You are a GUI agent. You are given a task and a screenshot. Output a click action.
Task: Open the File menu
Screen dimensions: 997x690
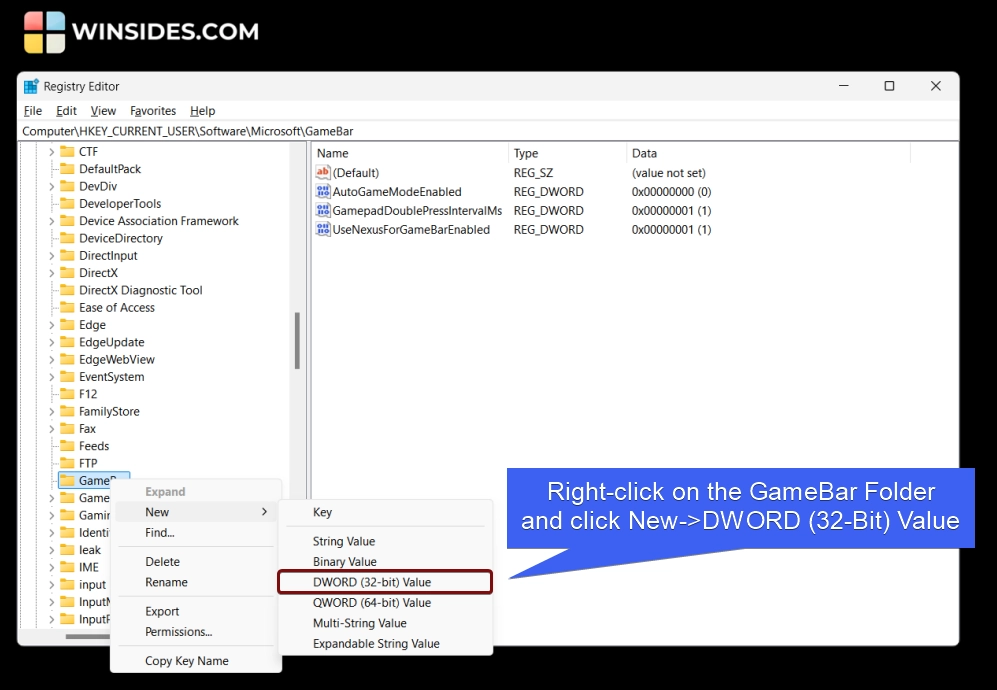pos(32,111)
